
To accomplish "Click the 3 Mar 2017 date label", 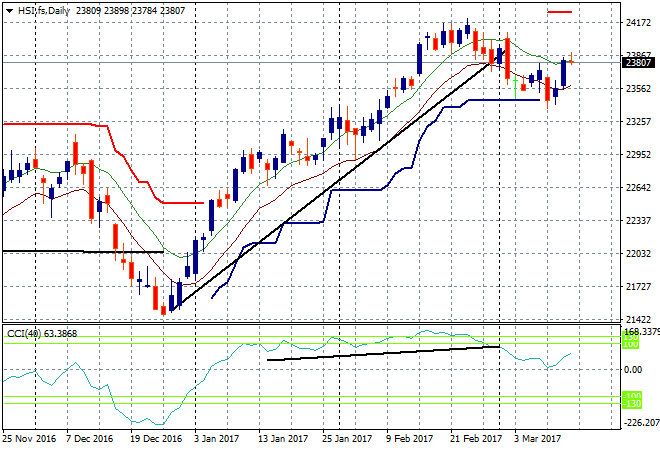I will 538,439.
